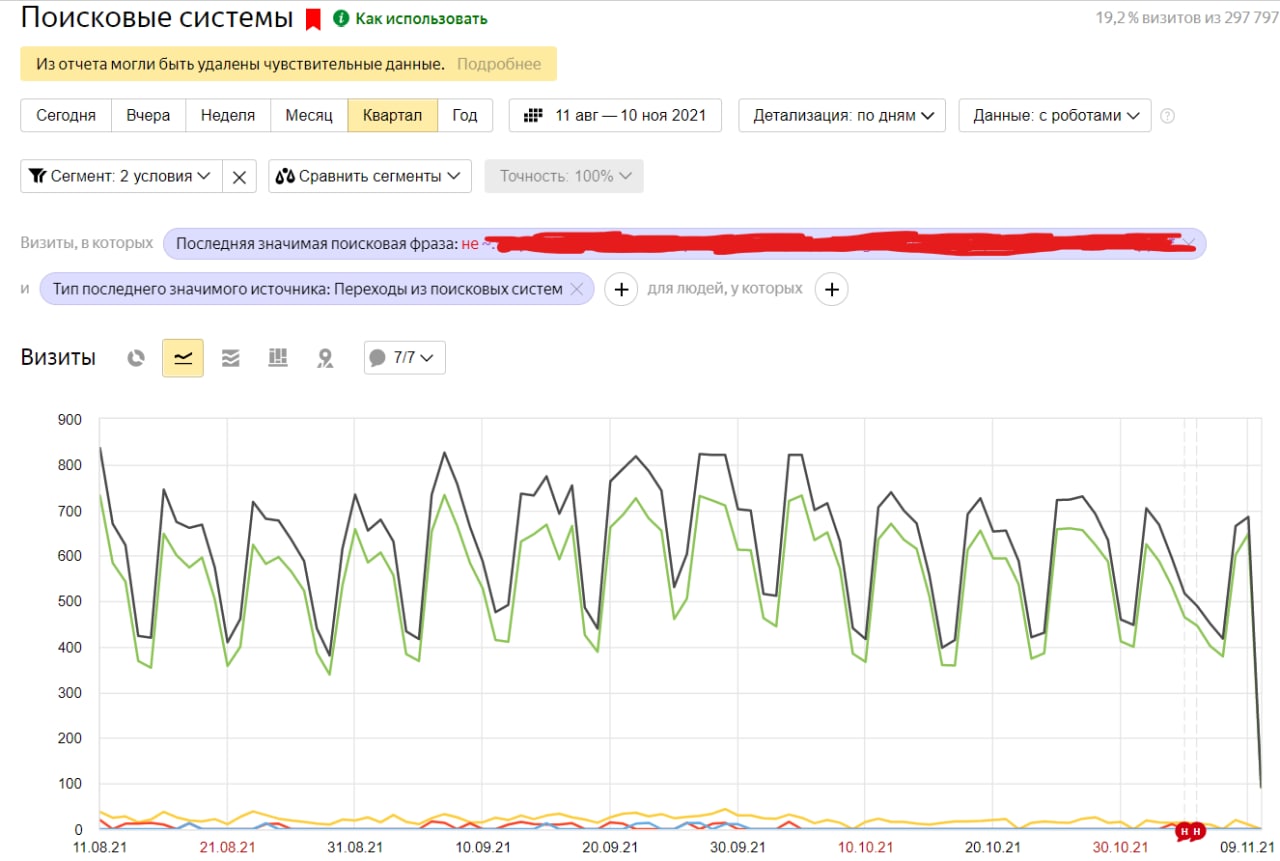Switch to the stacked area chart view
This screenshot has width=1280, height=861.
[x=230, y=358]
